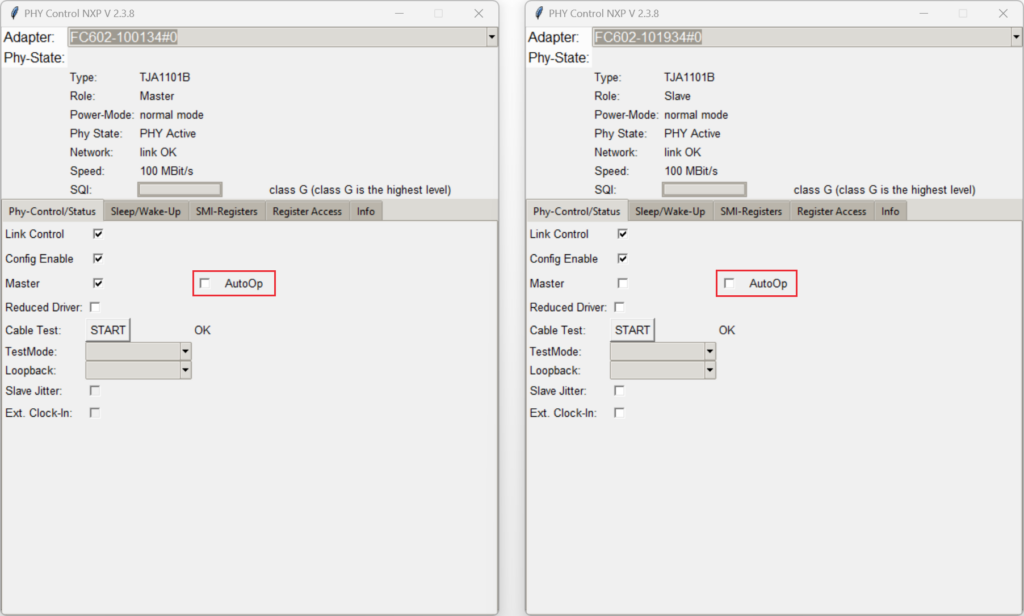The image size is (1024, 616).
Task: Switch to Sleep/Wake-Up tab in right window
Action: point(670,211)
